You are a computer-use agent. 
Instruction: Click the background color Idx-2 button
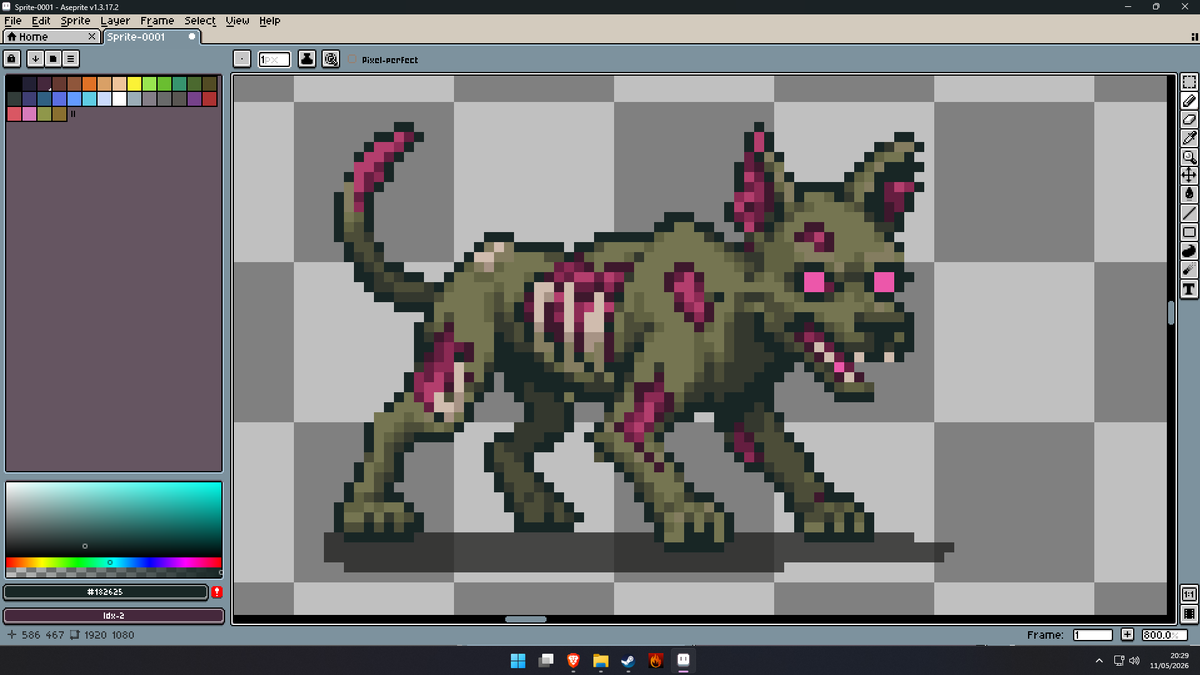coord(114,616)
